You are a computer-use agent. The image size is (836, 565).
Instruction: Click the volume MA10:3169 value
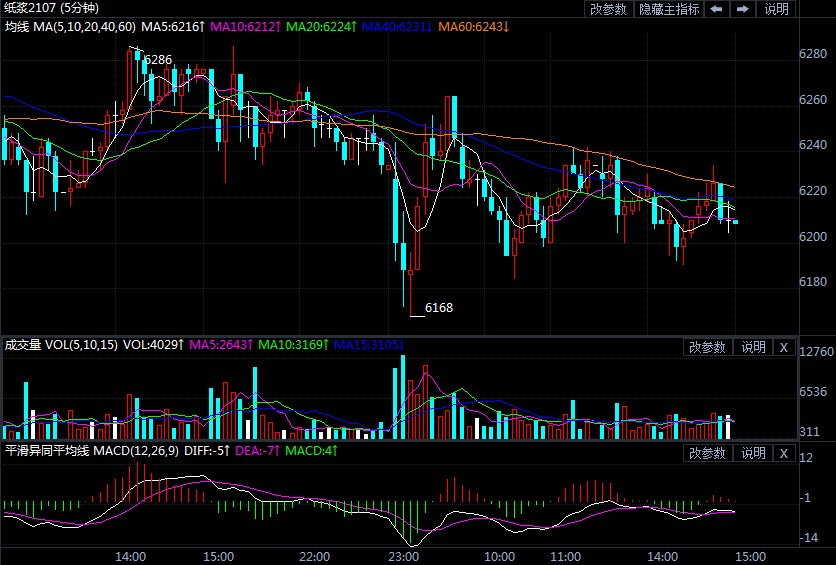coord(294,345)
